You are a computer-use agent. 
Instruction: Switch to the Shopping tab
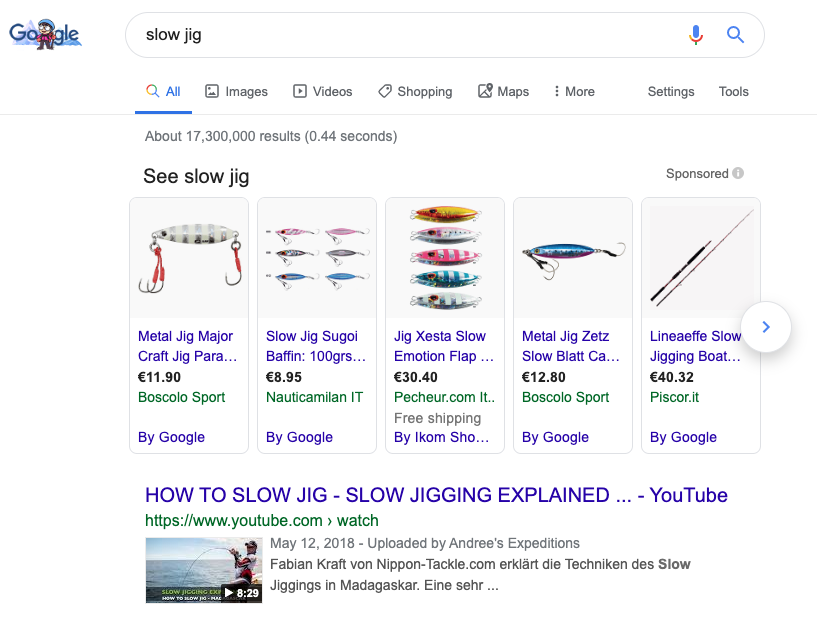[x=415, y=92]
